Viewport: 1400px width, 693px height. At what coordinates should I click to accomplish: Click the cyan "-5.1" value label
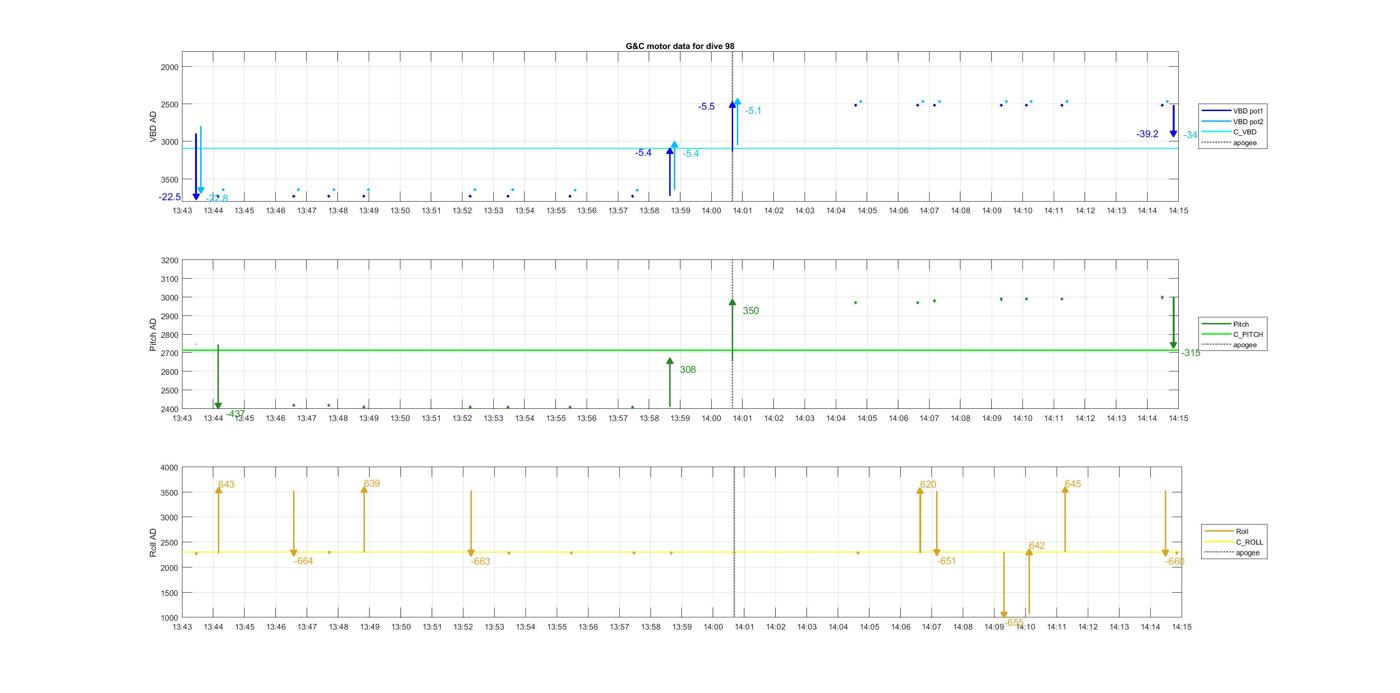[753, 111]
